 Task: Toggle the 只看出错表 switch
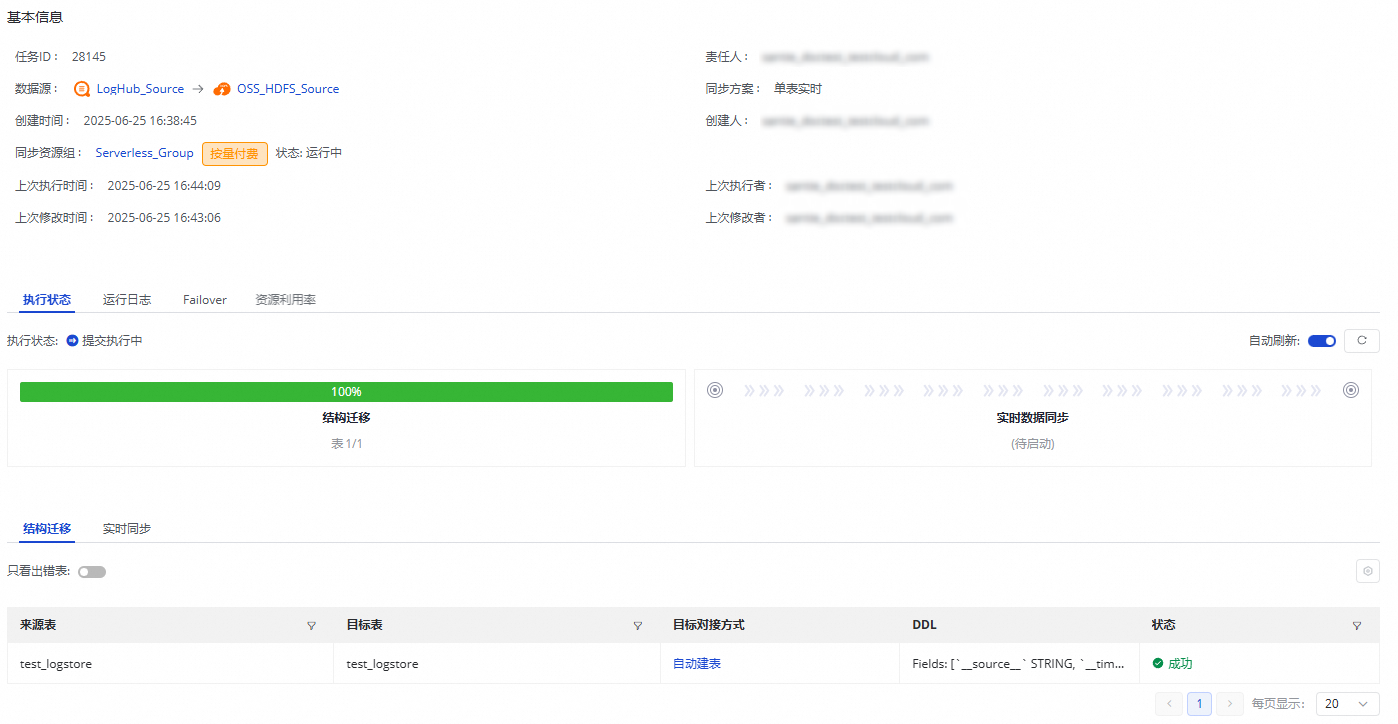tap(92, 572)
